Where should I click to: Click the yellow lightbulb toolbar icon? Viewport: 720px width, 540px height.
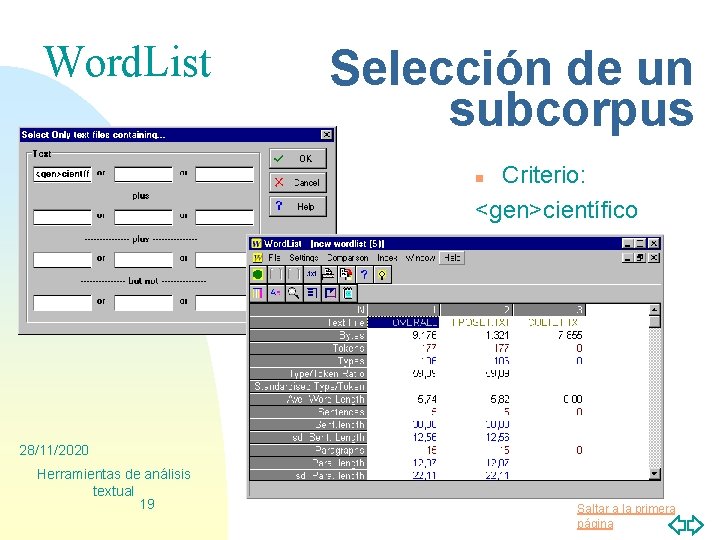tap(382, 275)
